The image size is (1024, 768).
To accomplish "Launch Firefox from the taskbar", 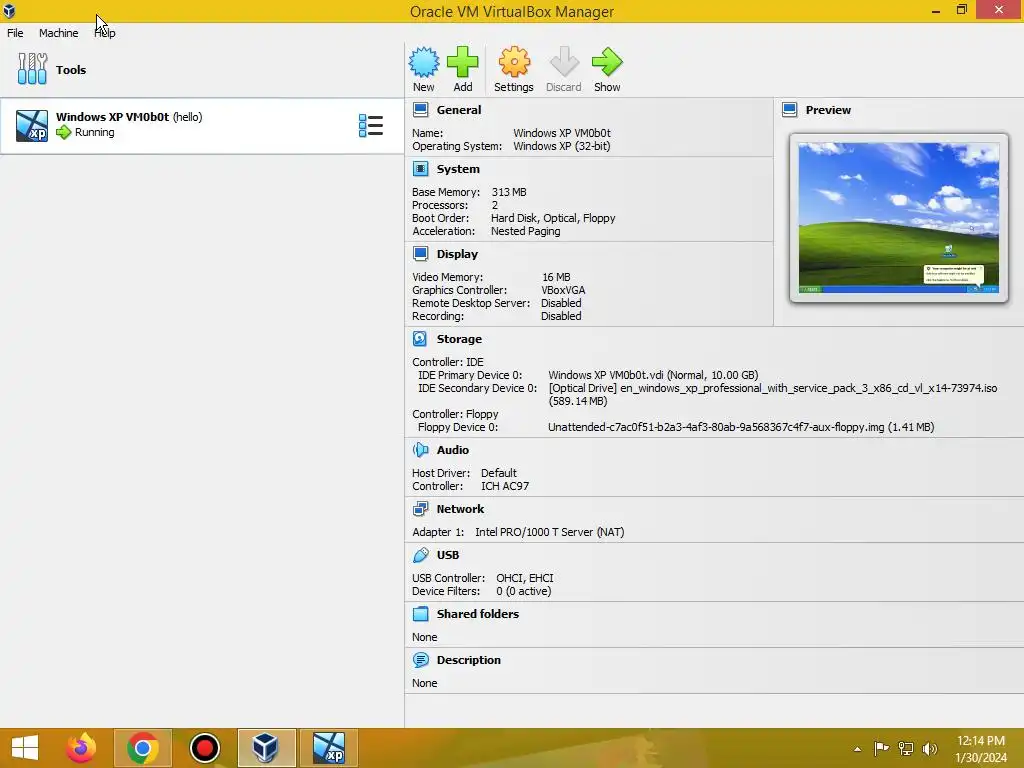I will tap(81, 748).
